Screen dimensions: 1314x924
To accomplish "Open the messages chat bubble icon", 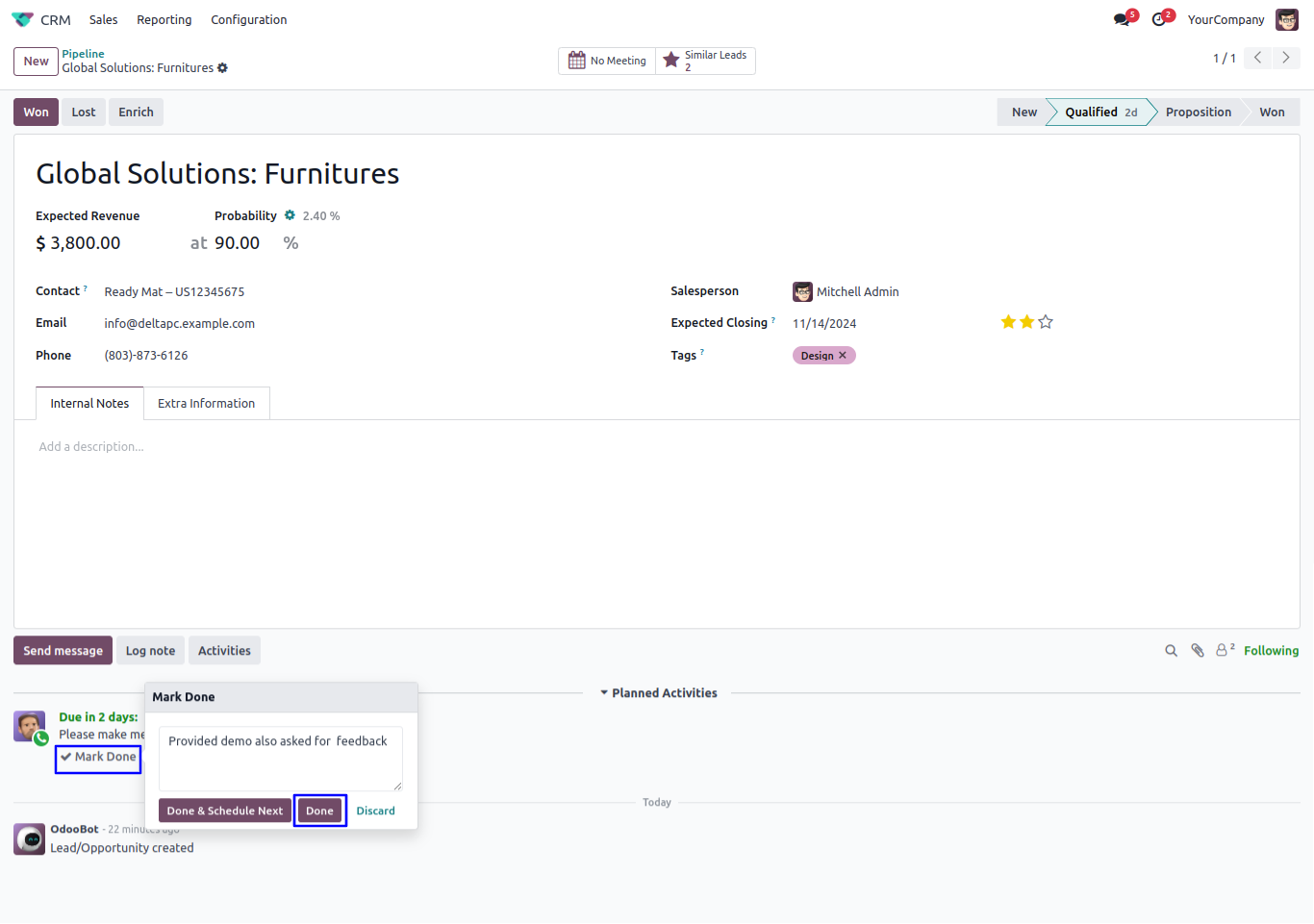I will tap(1122, 19).
